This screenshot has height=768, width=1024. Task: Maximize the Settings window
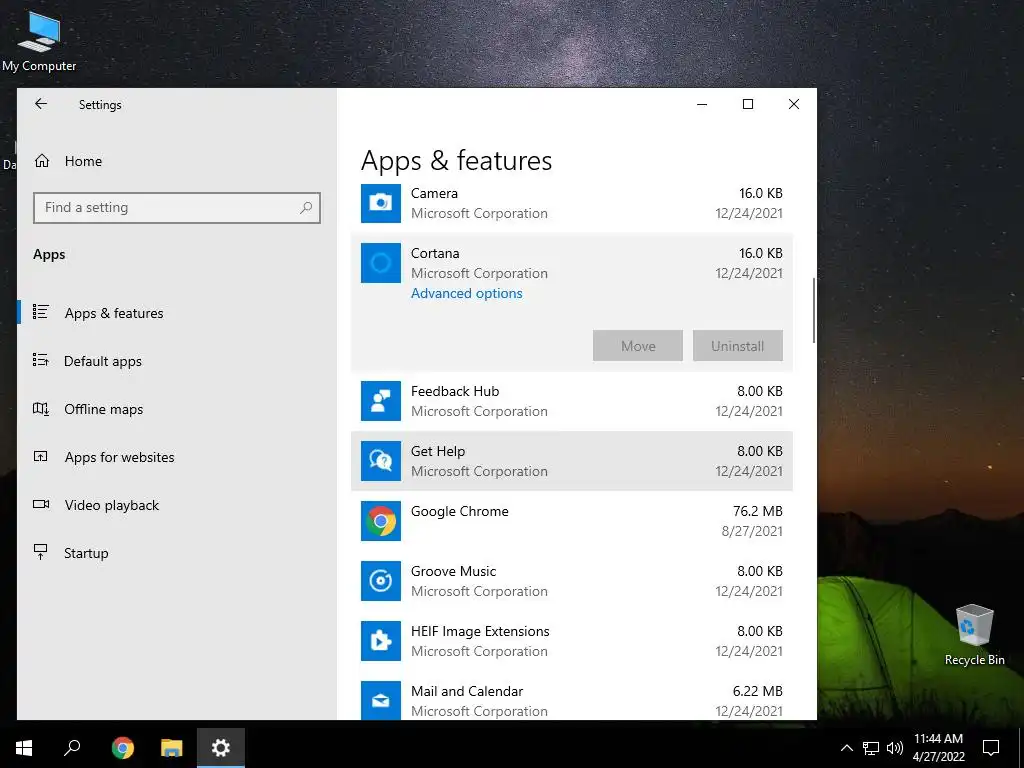(748, 104)
